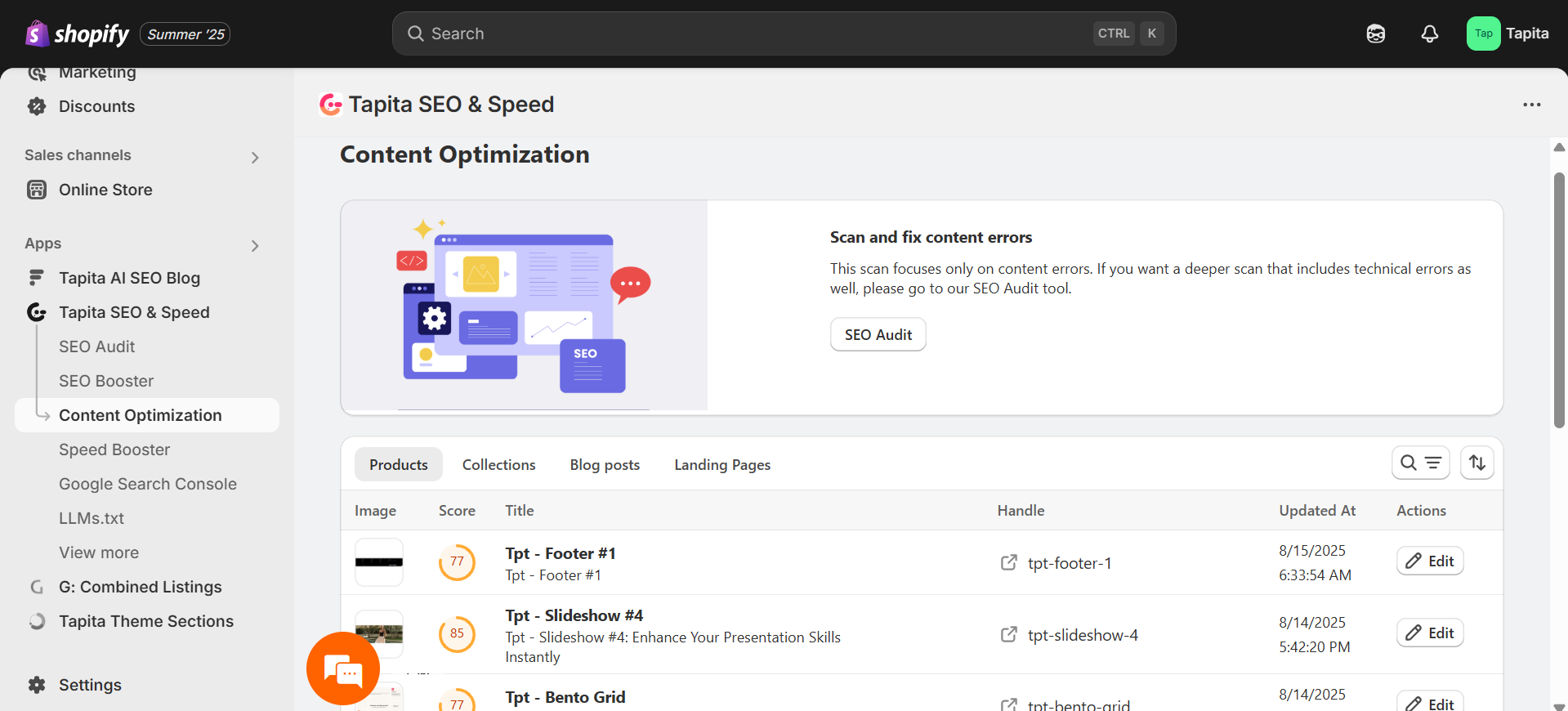Image resolution: width=1568 pixels, height=711 pixels.
Task: Click the Discounts sidebar label
Action: [96, 106]
